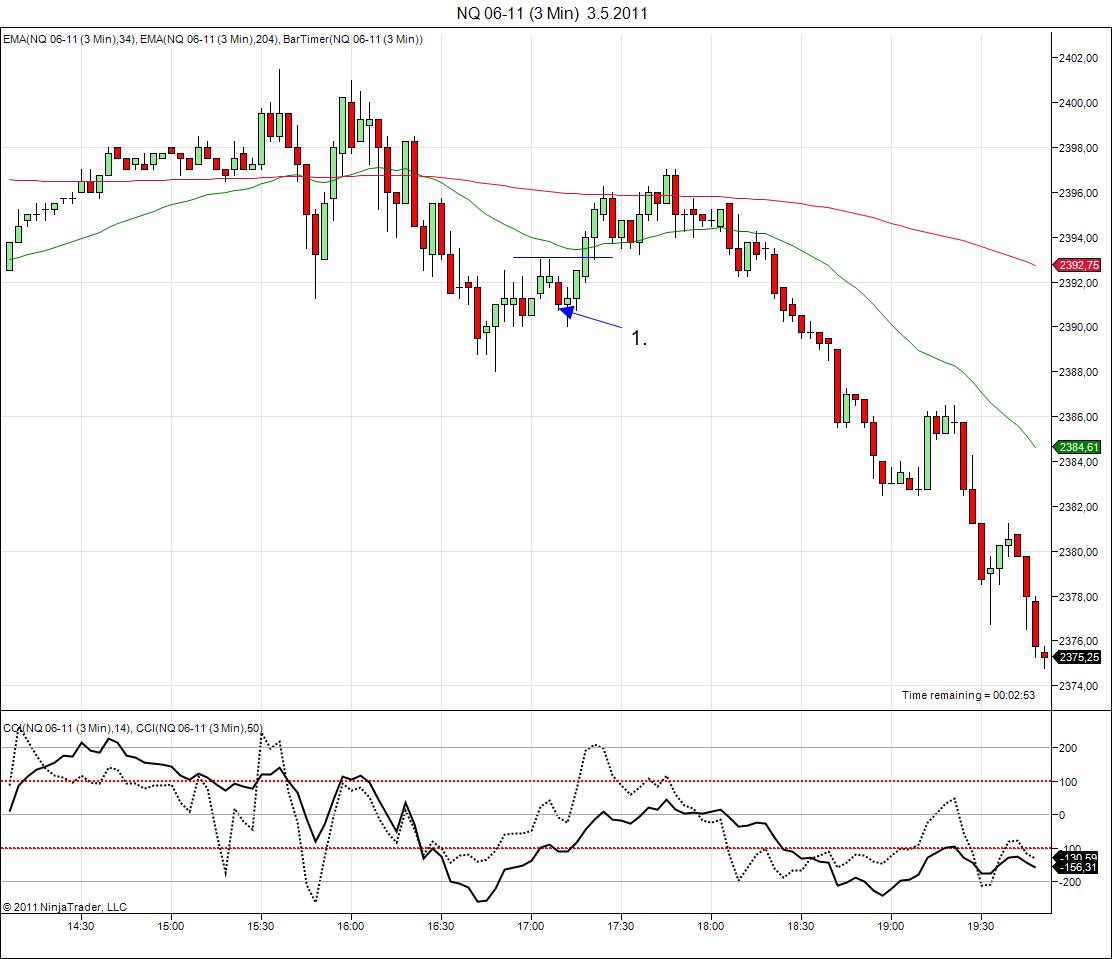Click the 2386,00 price axis label
This screenshot has height=959, width=1112.
[x=1079, y=417]
